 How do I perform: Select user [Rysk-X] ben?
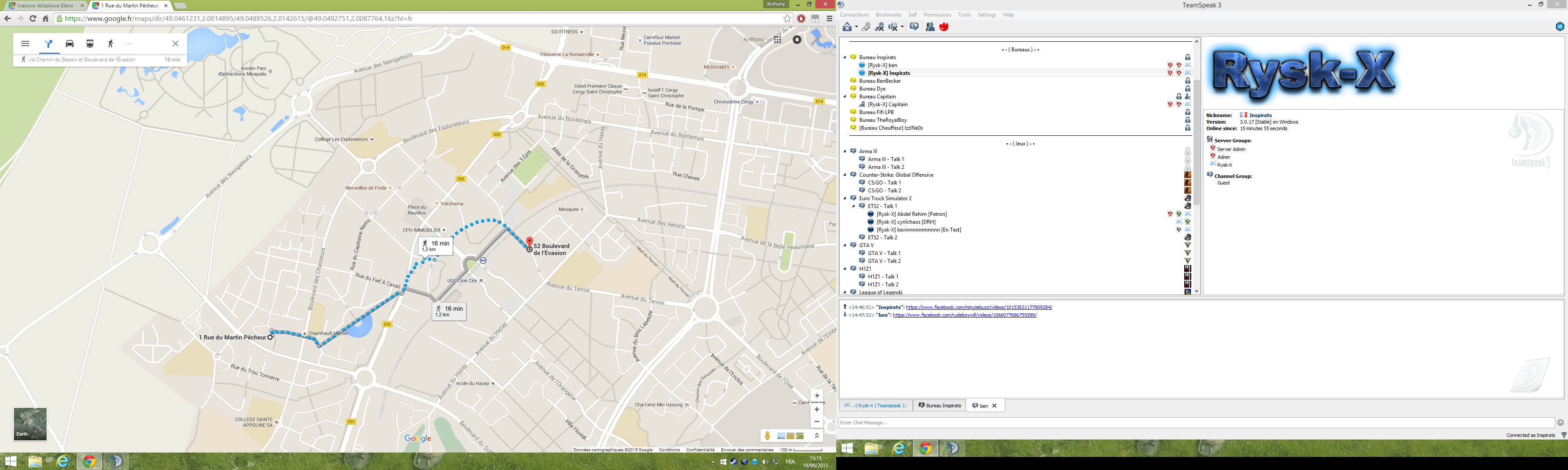click(x=882, y=65)
